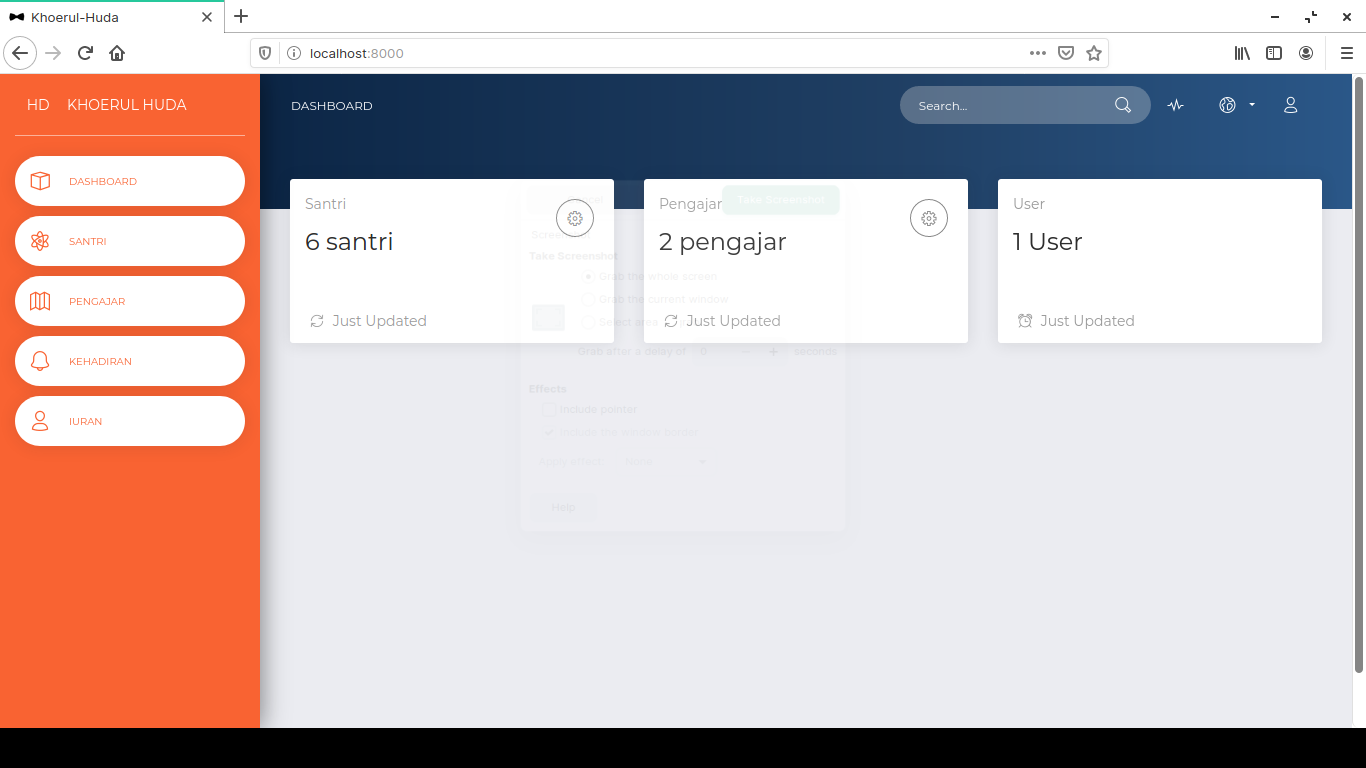Click the 'User' card heading

click(x=1029, y=204)
